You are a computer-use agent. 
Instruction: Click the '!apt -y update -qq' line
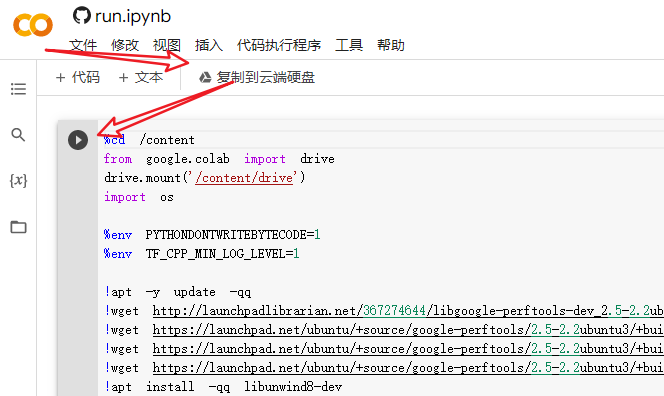click(x=177, y=292)
